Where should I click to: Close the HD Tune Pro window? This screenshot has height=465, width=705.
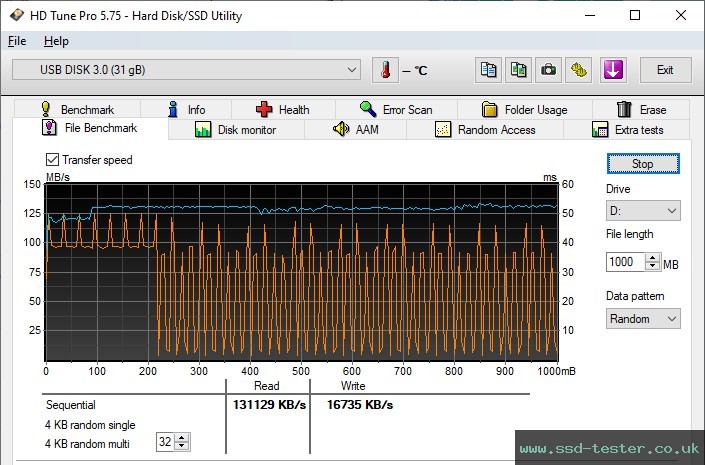(681, 15)
